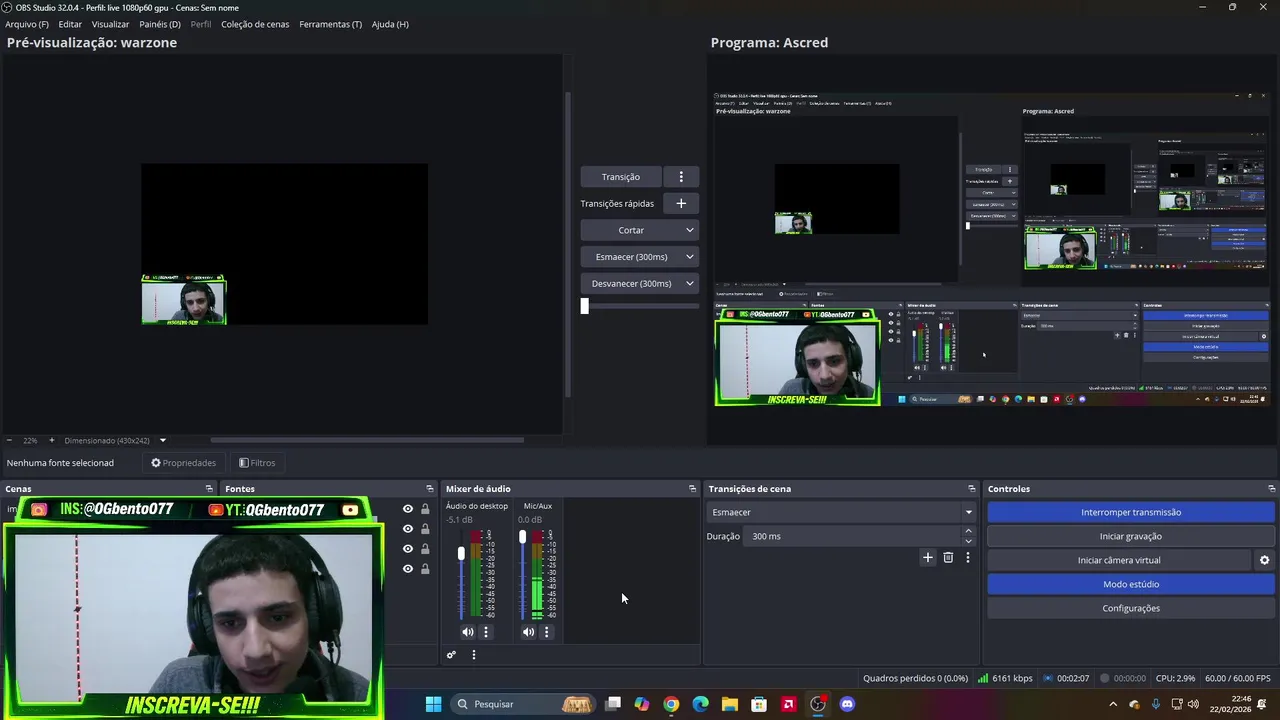Increase transition duration with the up arrow
Image resolution: width=1280 pixels, height=720 pixels.
point(968,532)
